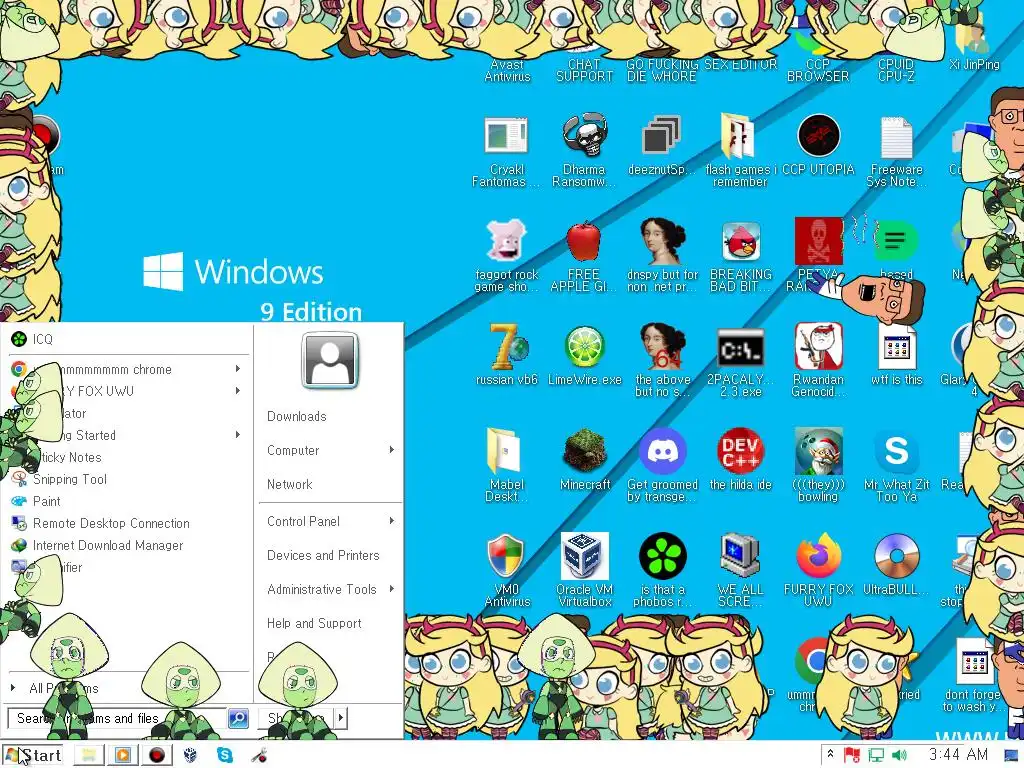Open the wtf is this file icon

tap(896, 347)
